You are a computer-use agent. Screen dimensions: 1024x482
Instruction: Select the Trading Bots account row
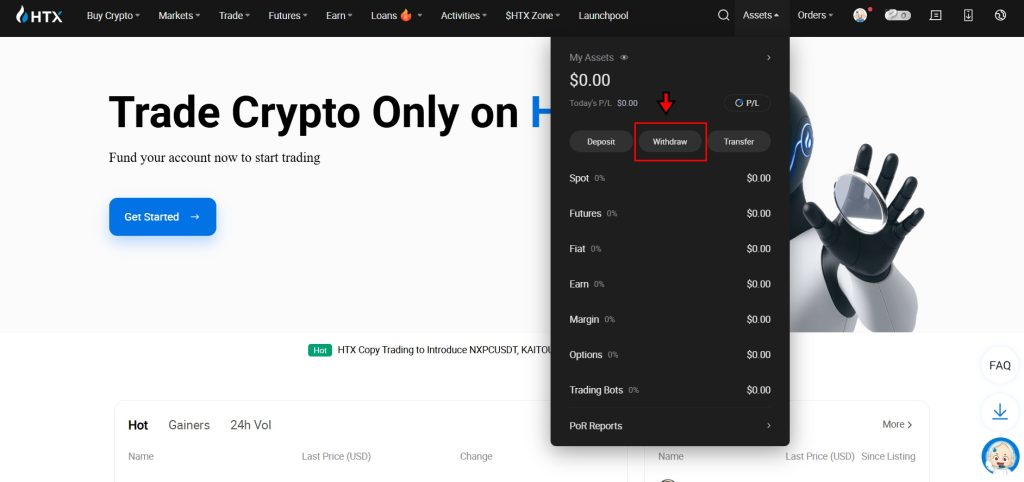[x=670, y=390]
